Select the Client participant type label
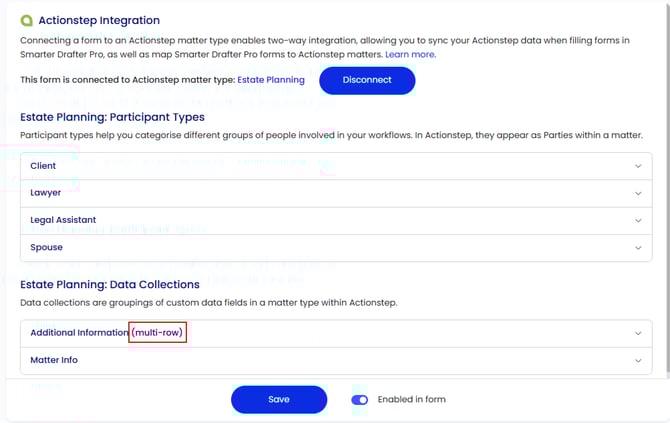The height and width of the screenshot is (423, 670). [43, 166]
